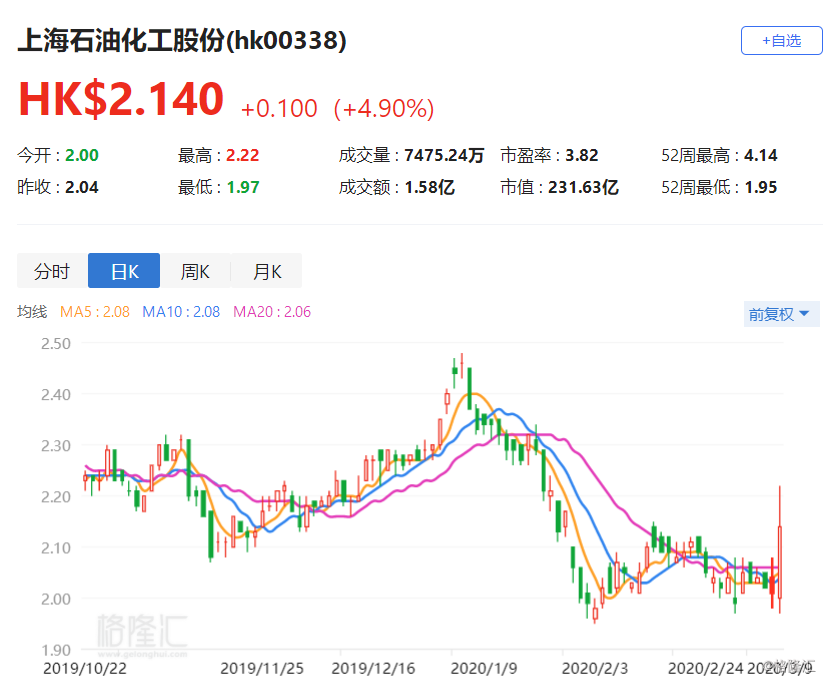Show the 月K monthly chart tab
This screenshot has height=680, width=823.
pyautogui.click(x=266, y=271)
